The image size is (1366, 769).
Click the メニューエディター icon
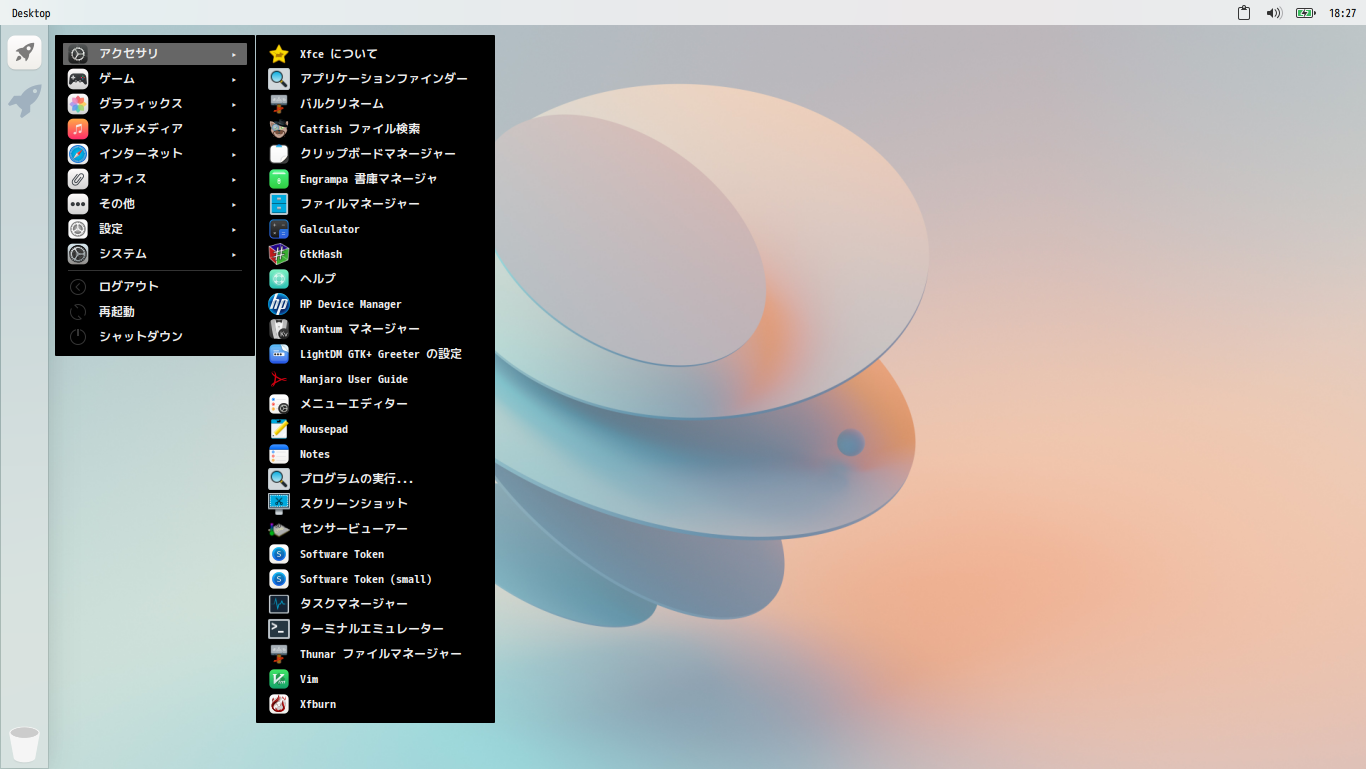point(279,404)
